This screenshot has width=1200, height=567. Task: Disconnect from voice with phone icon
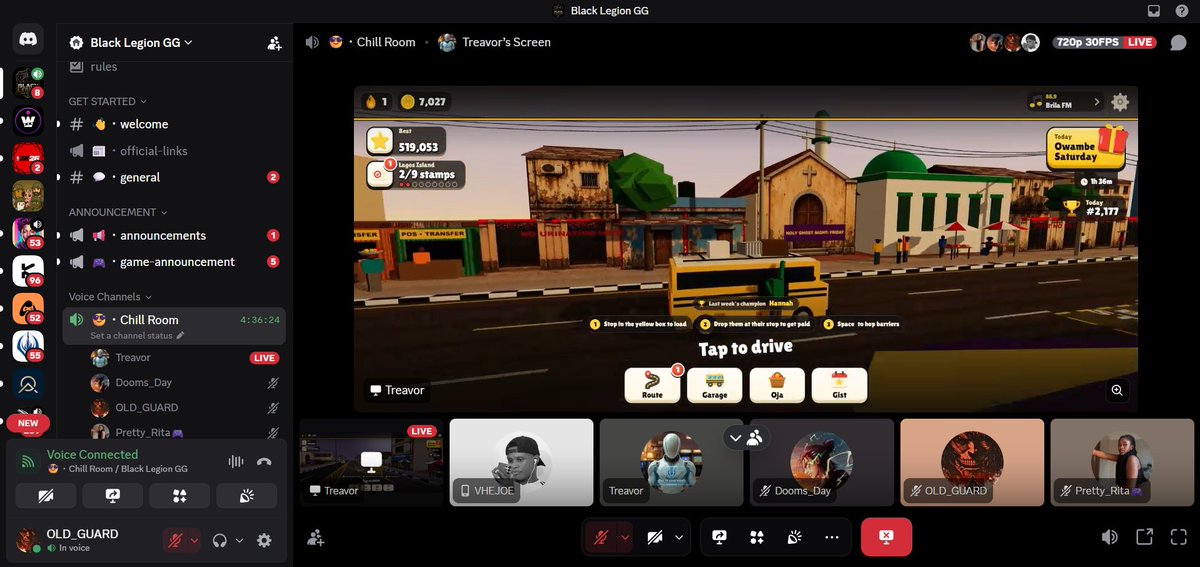pyautogui.click(x=264, y=462)
